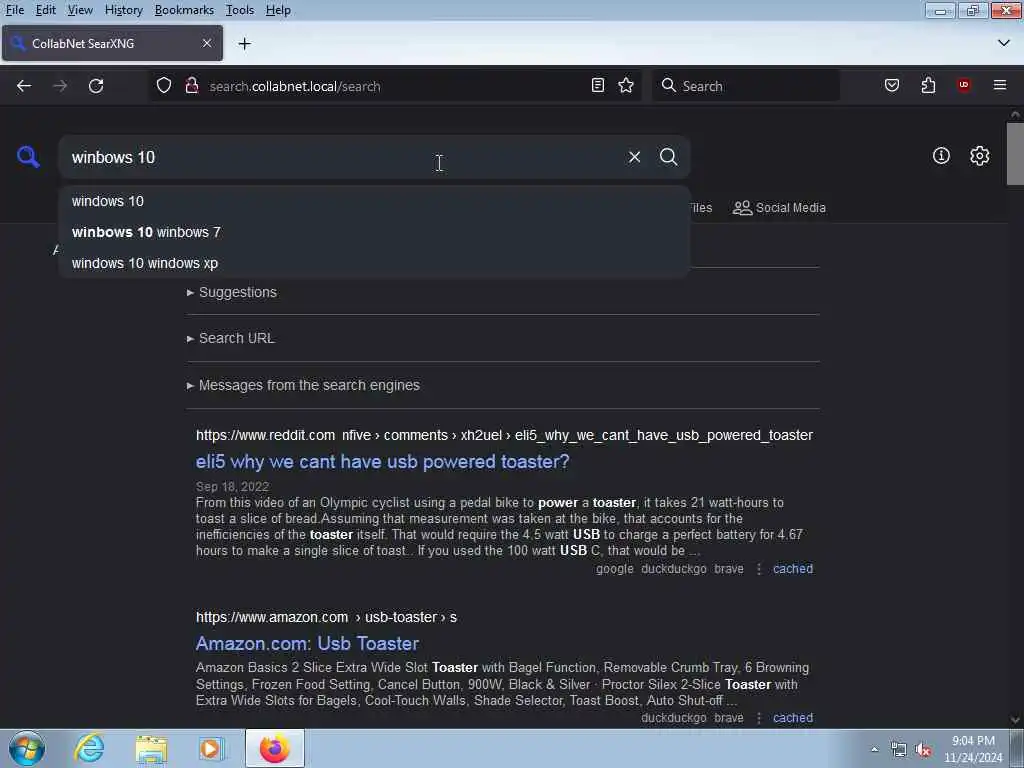
Task: Open the Edit menu
Action: [x=45, y=10]
